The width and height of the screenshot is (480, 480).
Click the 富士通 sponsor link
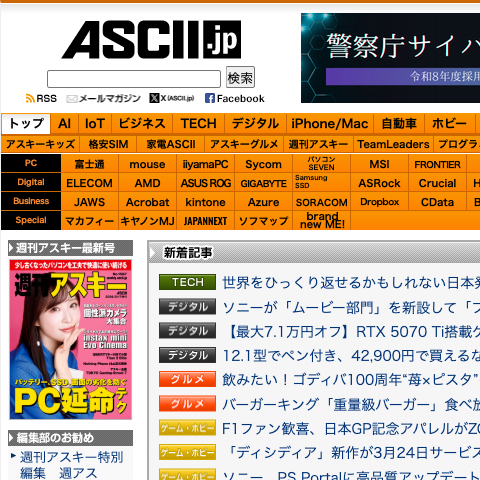tap(89, 164)
